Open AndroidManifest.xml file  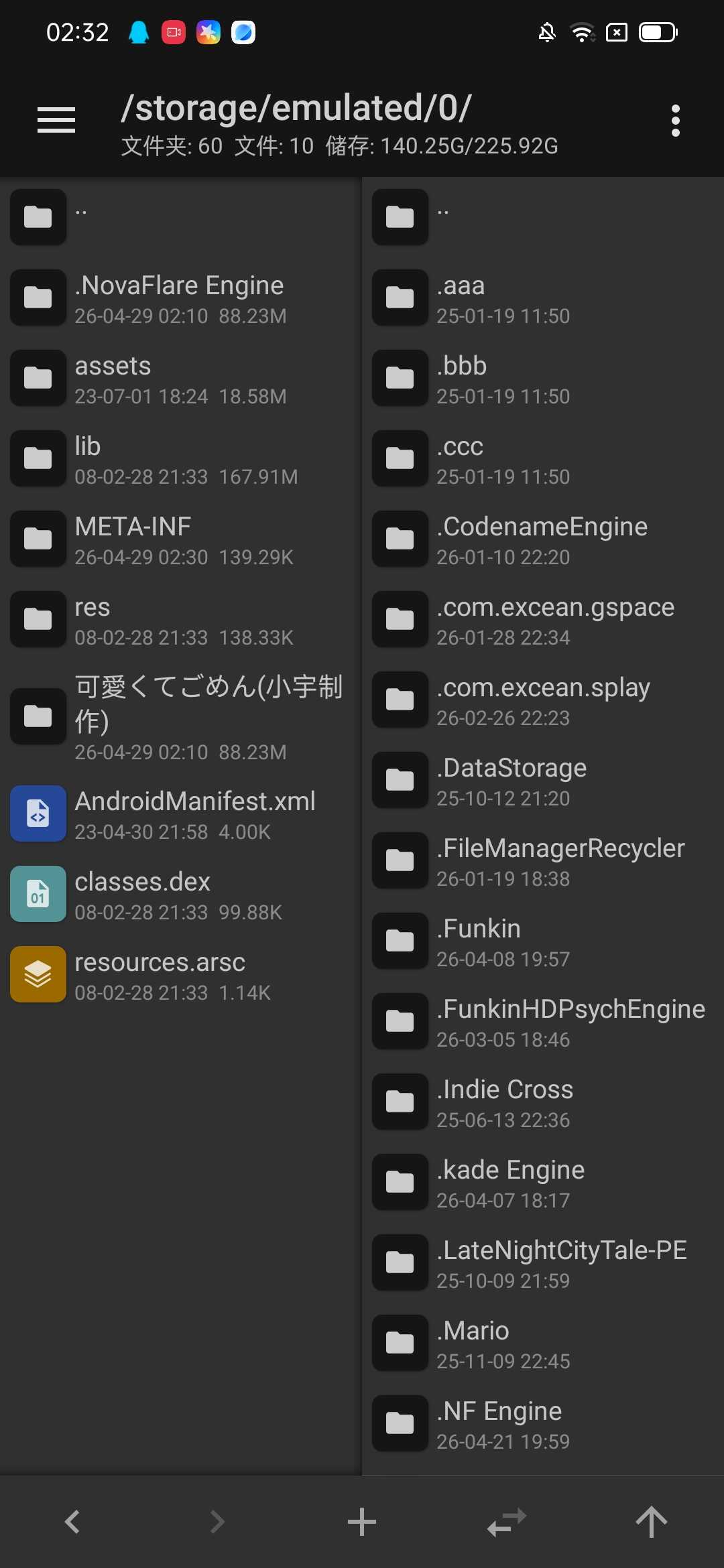[194, 813]
